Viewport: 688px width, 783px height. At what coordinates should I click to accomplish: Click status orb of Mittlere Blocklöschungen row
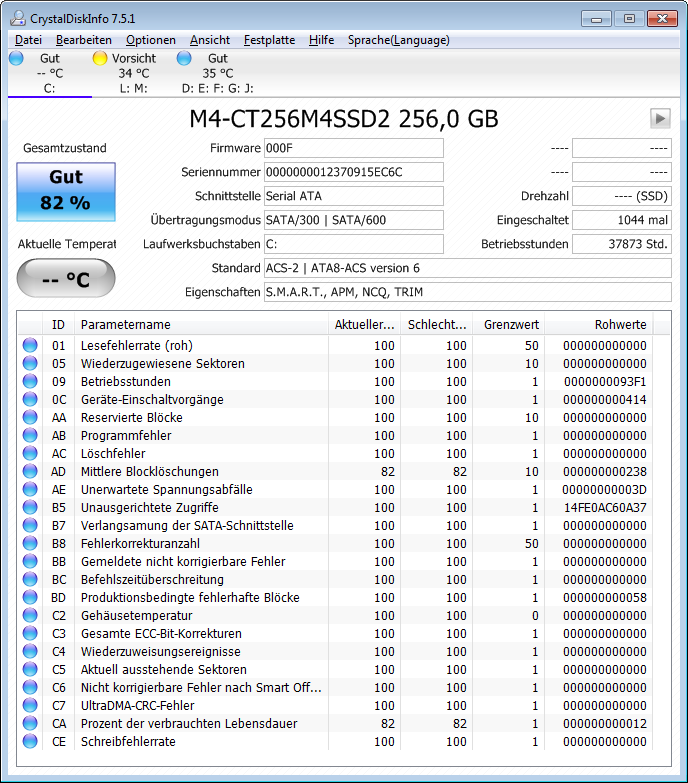(x=30, y=471)
